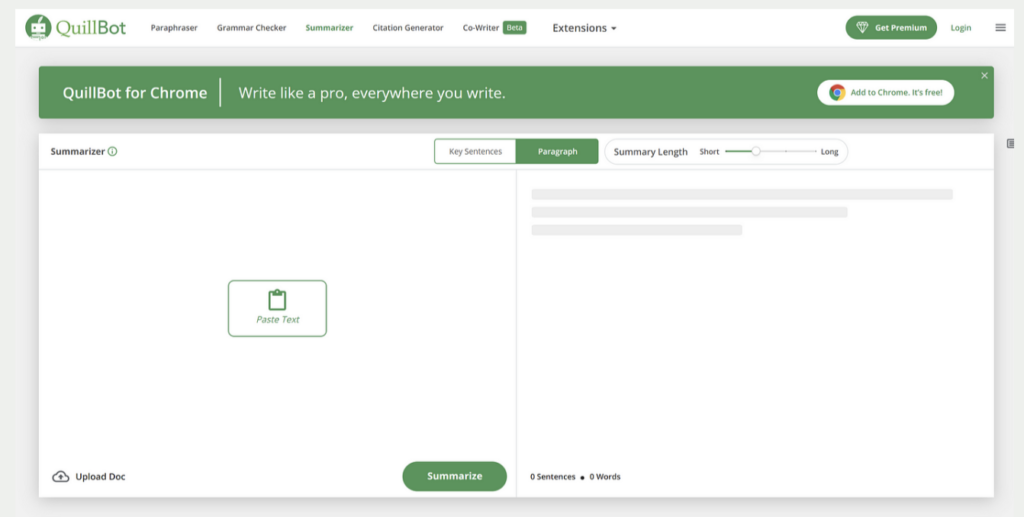The width and height of the screenshot is (1024, 517).
Task: Close the Chrome extension banner
Action: point(985,76)
